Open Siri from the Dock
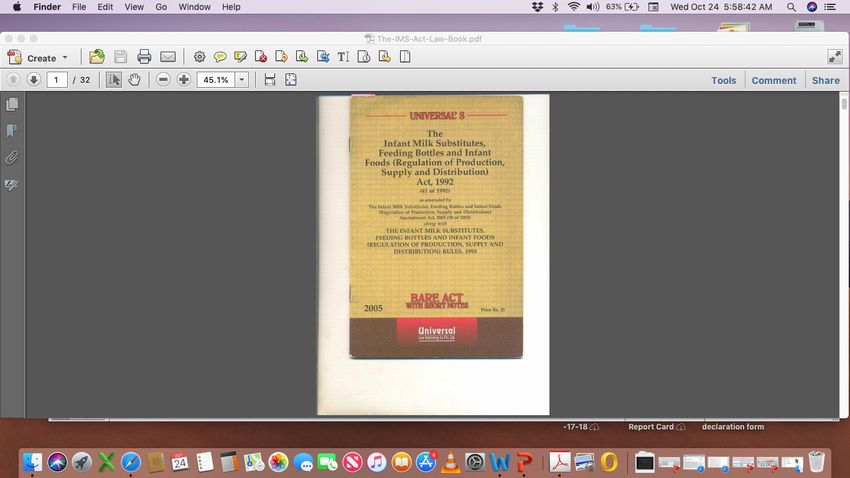 coord(57,462)
